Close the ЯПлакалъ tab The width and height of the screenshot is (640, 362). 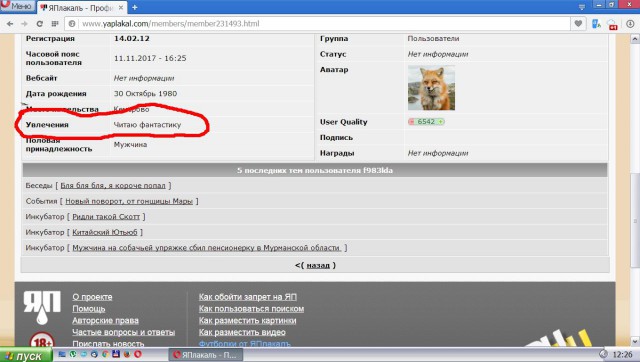(x=121, y=7)
